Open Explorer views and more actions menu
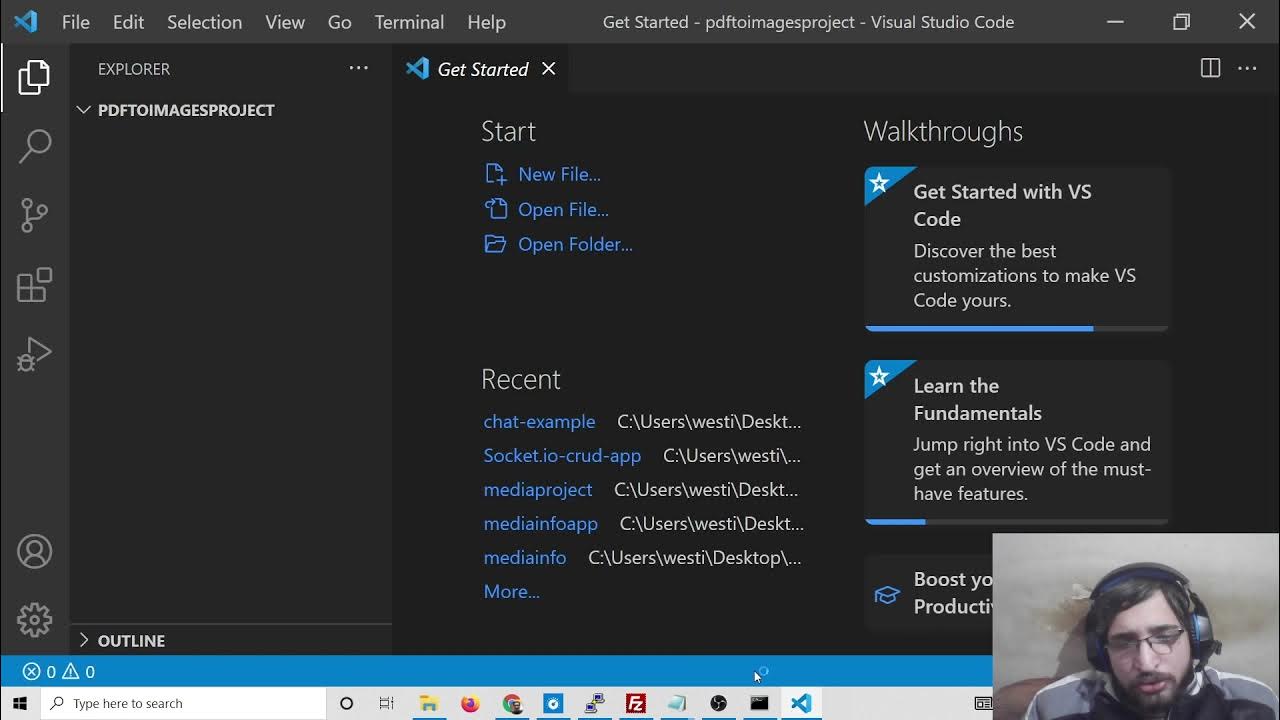Viewport: 1280px width, 720px height. [358, 68]
